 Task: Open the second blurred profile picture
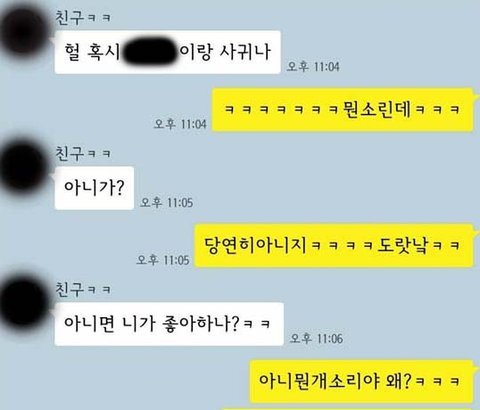click(23, 167)
